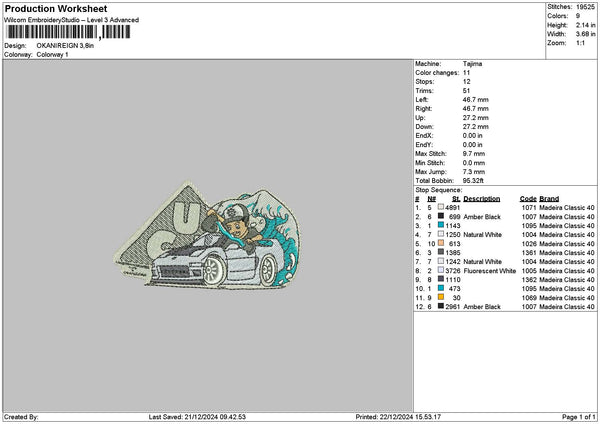Select the black swatch in stop 12
This screenshot has height=424, width=600.
[441, 307]
